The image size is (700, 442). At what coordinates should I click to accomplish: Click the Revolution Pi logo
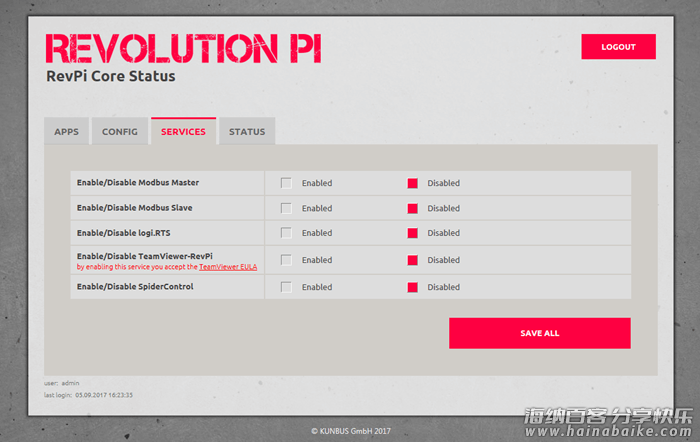(183, 48)
